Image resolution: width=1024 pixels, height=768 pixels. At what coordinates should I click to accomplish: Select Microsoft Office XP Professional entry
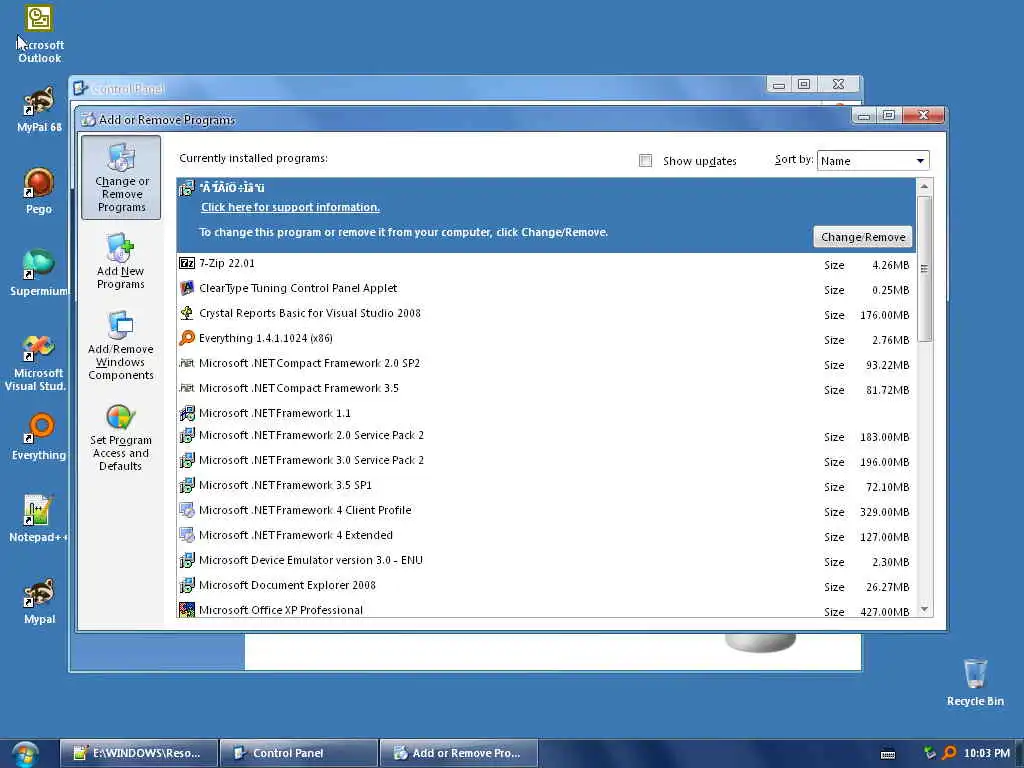click(546, 609)
